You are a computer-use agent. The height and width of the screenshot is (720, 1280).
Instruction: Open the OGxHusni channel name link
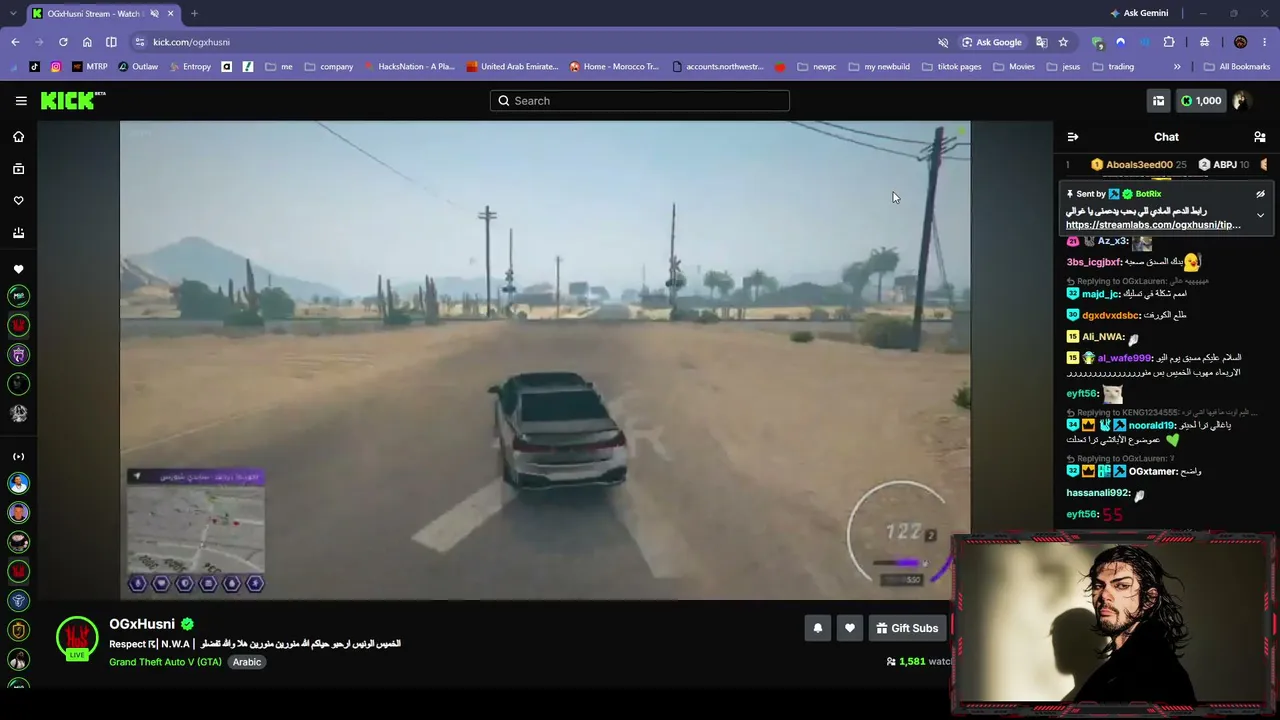(142, 624)
